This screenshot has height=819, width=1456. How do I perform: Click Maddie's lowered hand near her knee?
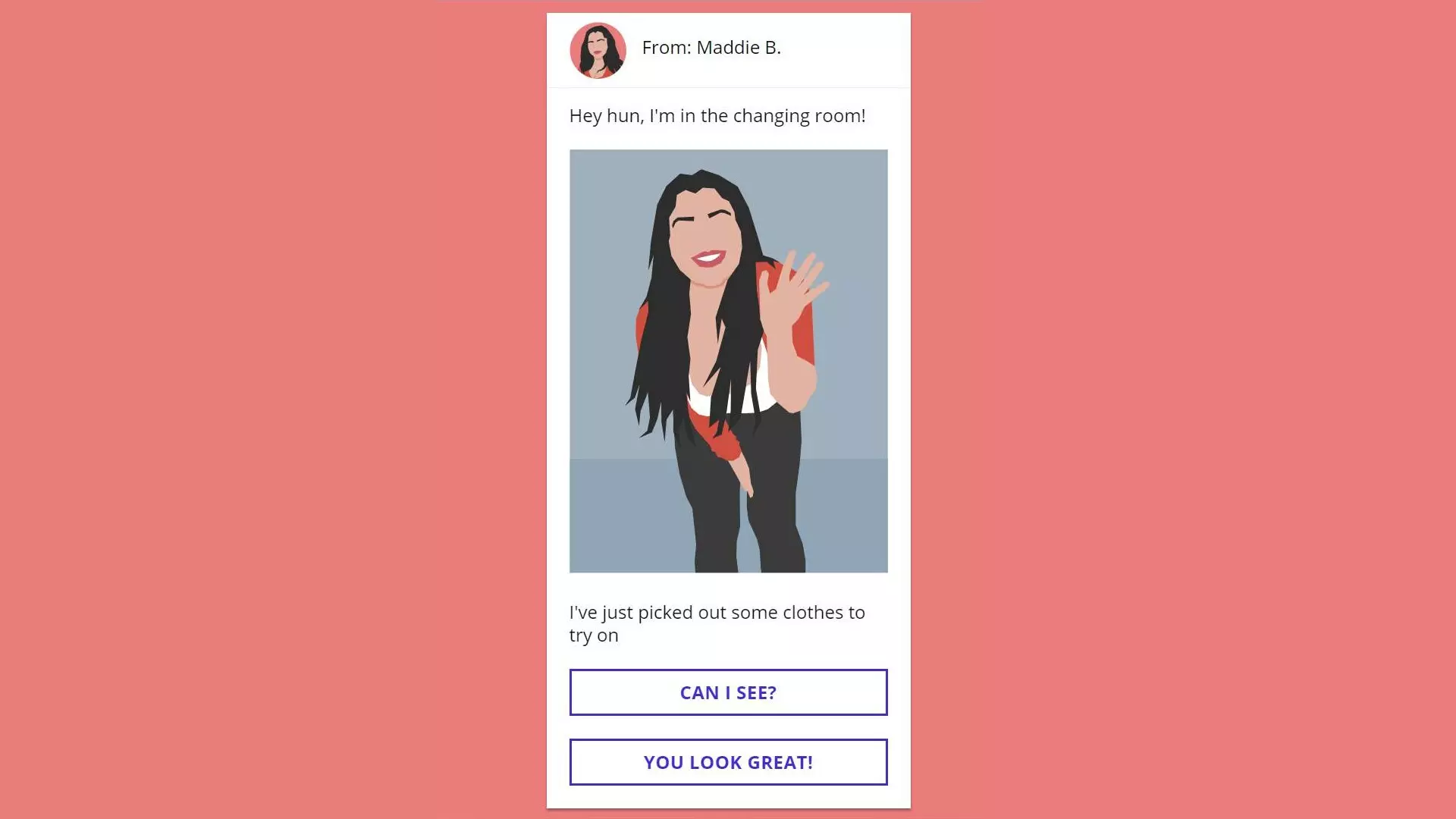(745, 479)
